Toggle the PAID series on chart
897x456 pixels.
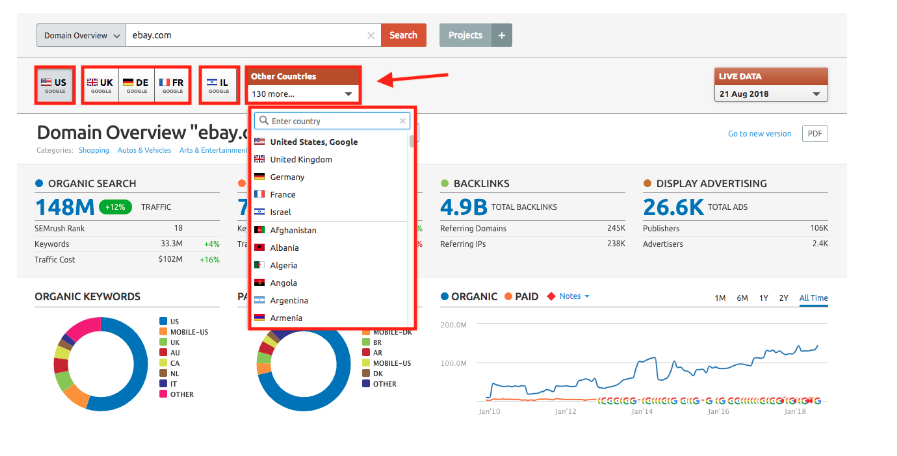521,296
